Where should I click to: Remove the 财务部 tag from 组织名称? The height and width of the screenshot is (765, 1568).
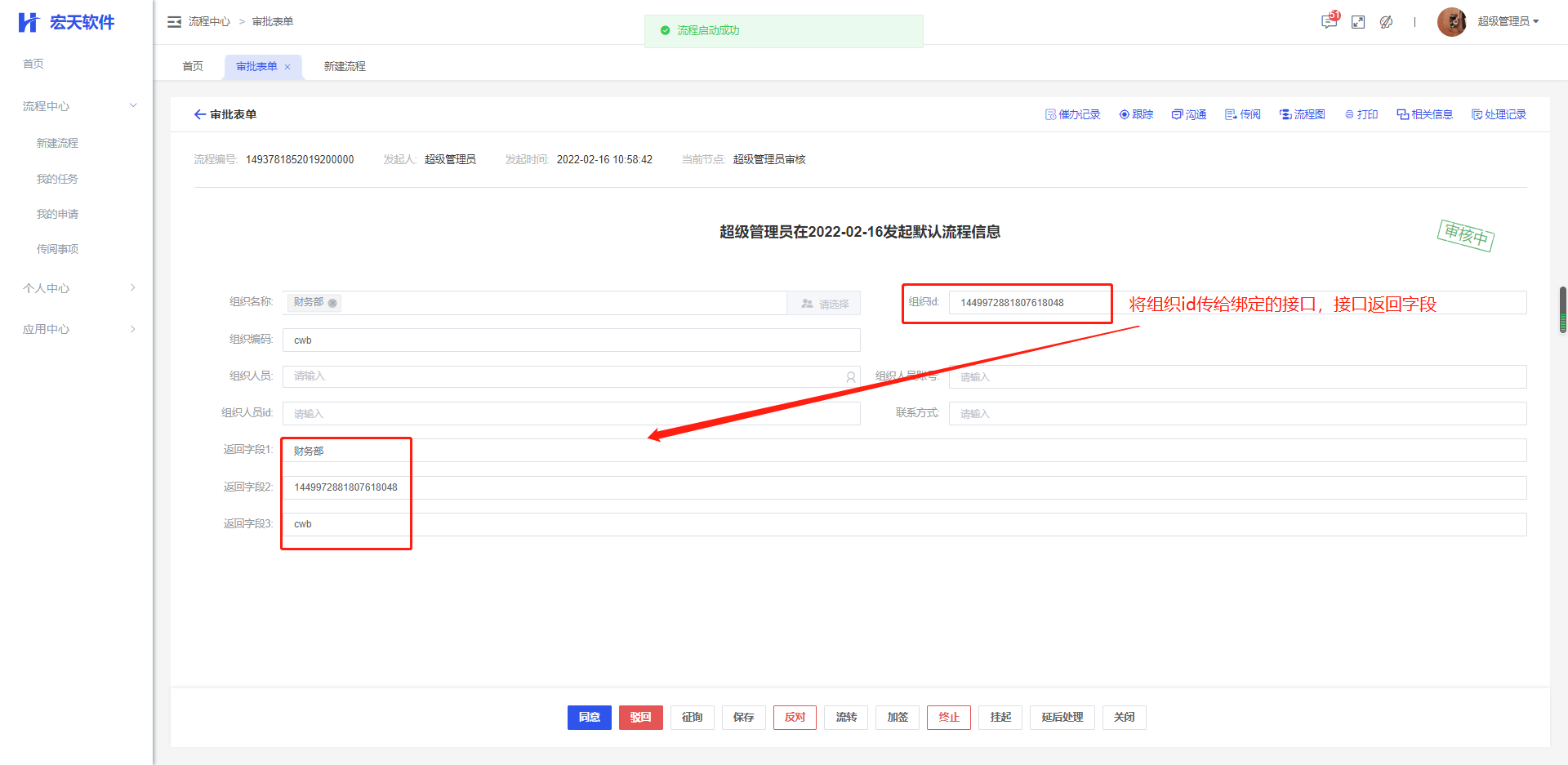coord(332,303)
